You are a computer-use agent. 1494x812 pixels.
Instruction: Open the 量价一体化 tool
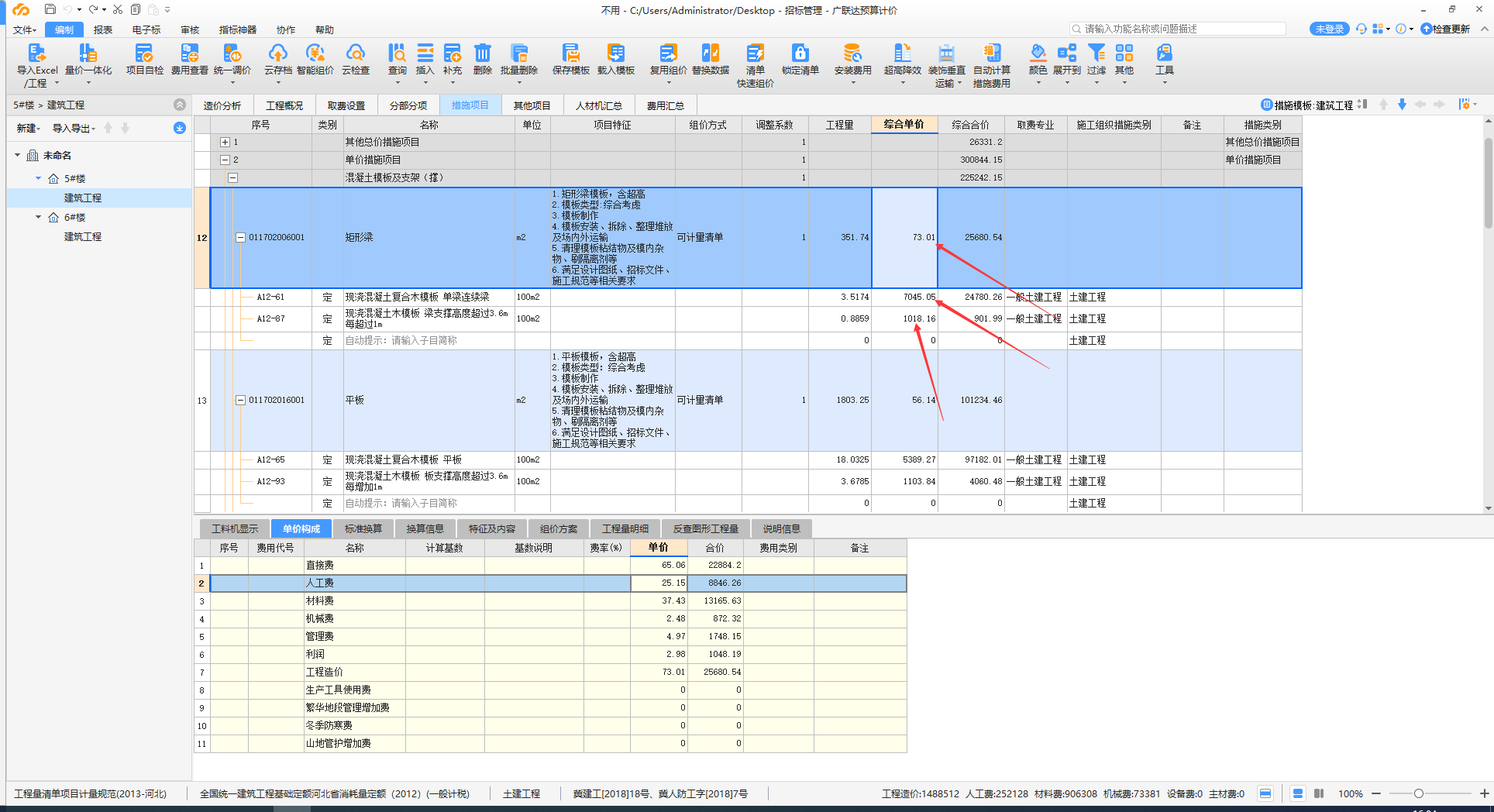click(88, 53)
